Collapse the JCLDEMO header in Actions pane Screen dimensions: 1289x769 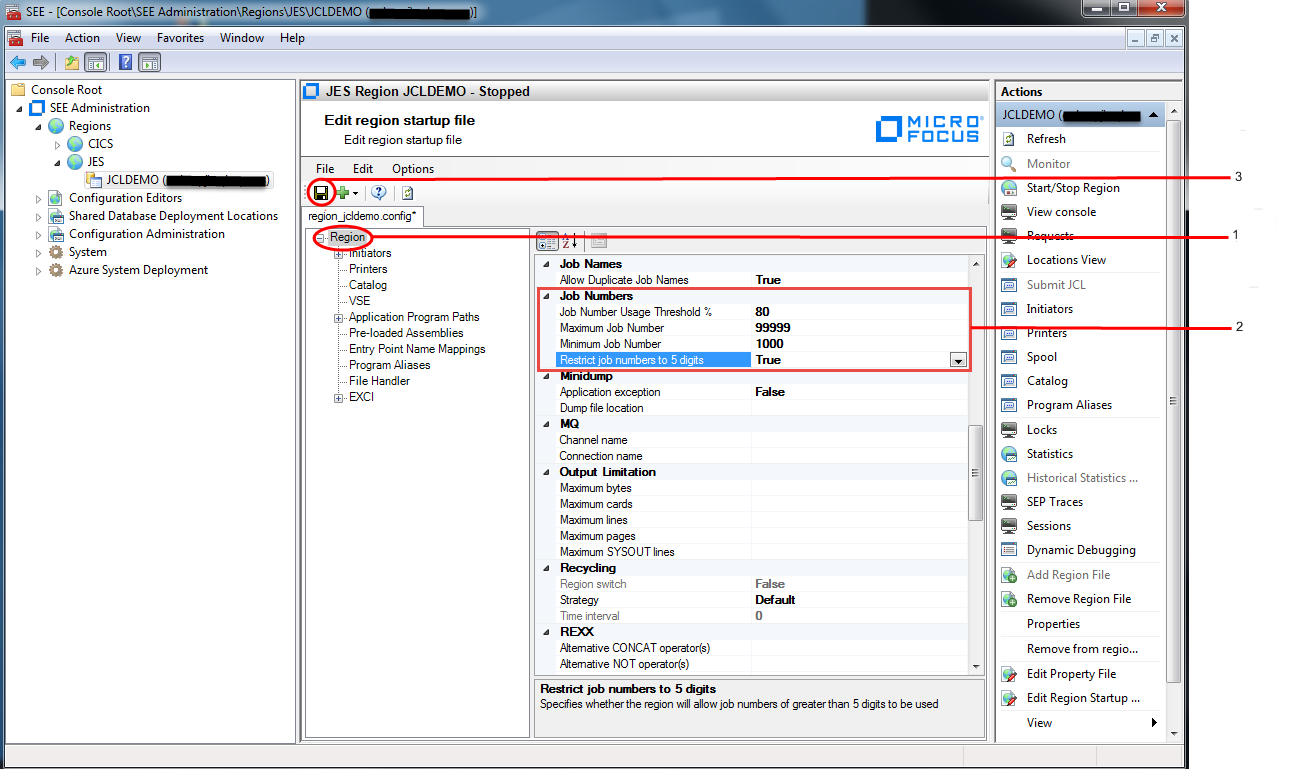(x=1154, y=115)
